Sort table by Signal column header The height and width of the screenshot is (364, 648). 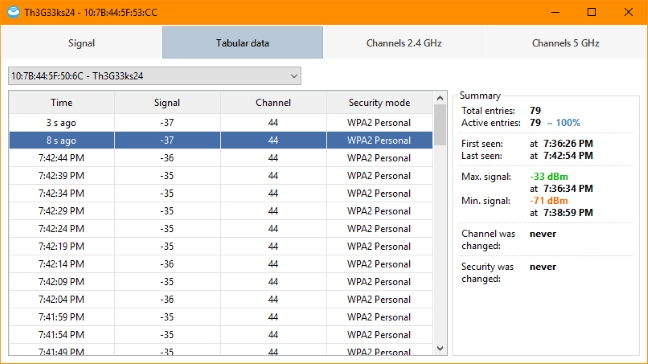tap(167, 102)
